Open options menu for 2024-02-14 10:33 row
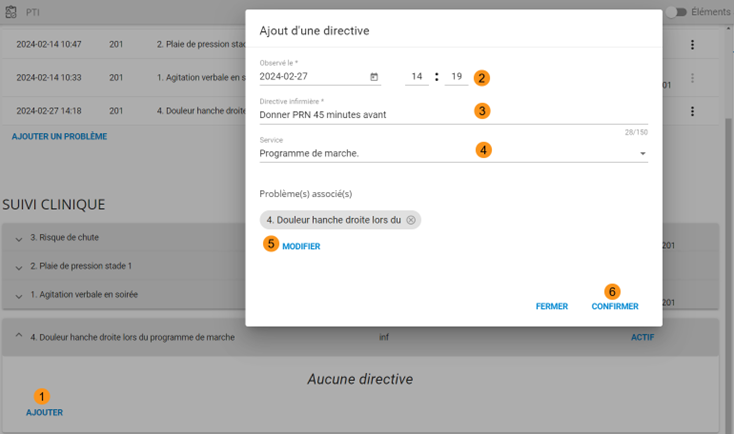734x434 pixels. tap(691, 78)
